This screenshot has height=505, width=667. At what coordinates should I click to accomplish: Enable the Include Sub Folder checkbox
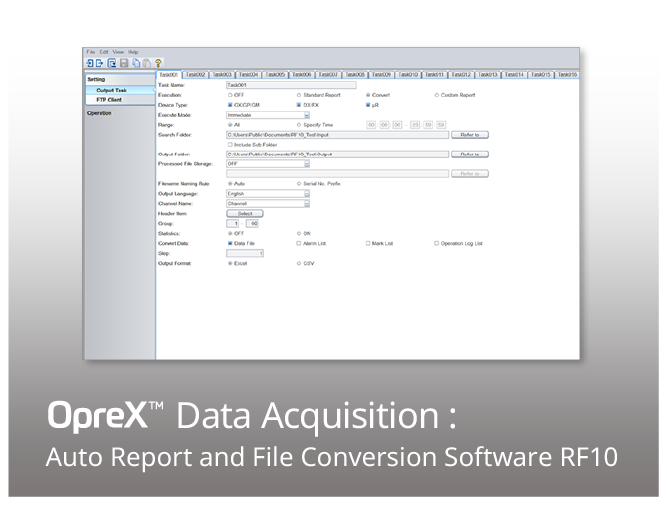[230, 145]
